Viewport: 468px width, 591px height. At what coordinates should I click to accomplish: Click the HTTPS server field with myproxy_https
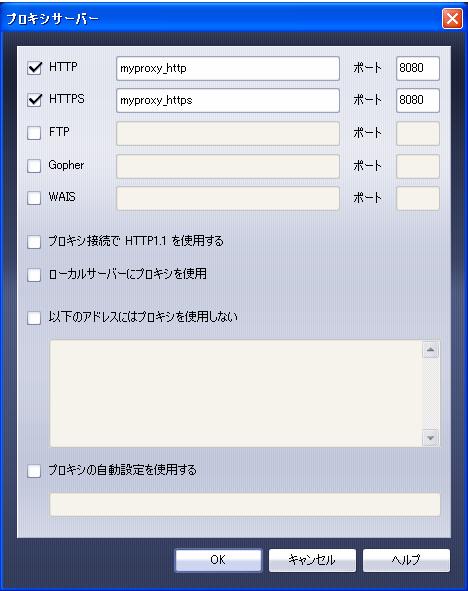[x=228, y=100]
